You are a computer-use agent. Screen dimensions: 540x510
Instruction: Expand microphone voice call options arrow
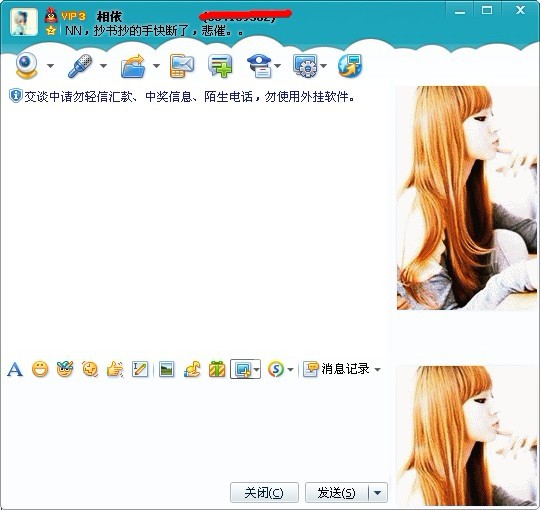point(103,65)
